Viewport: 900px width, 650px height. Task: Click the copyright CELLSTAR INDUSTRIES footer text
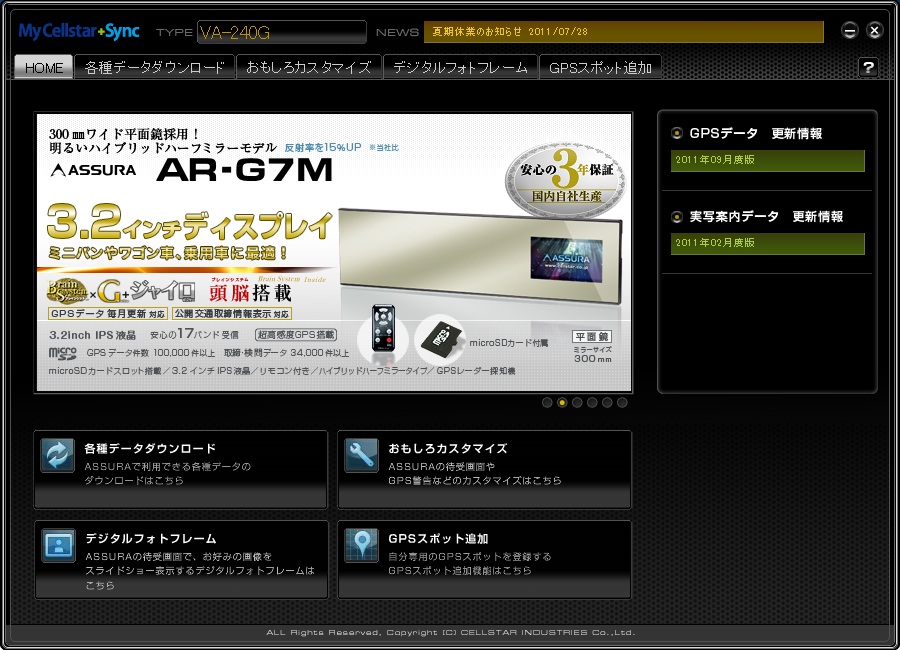[451, 632]
